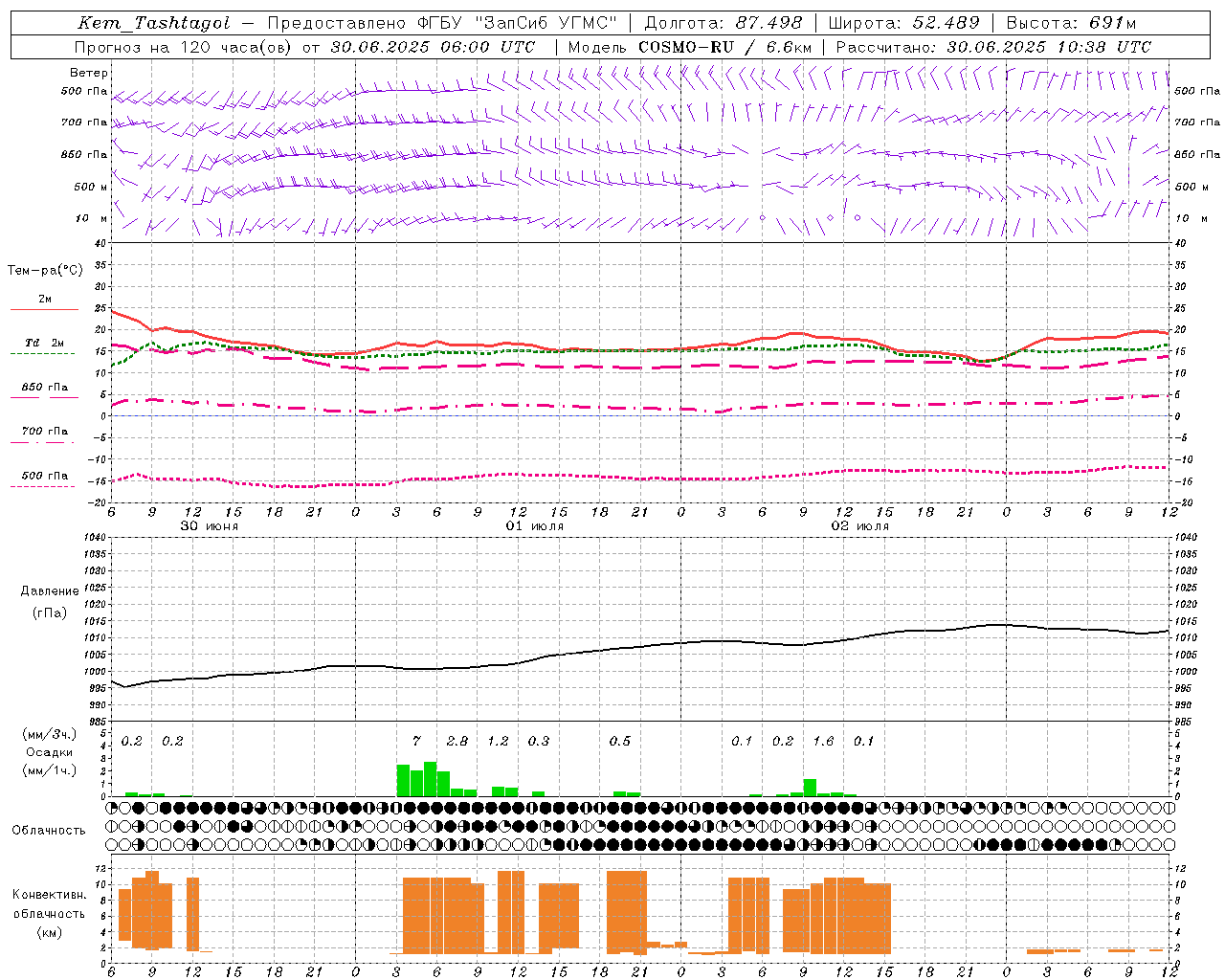Click 500 гПа in the temperature legend
This screenshot has width=1225, height=980.
[x=45, y=476]
